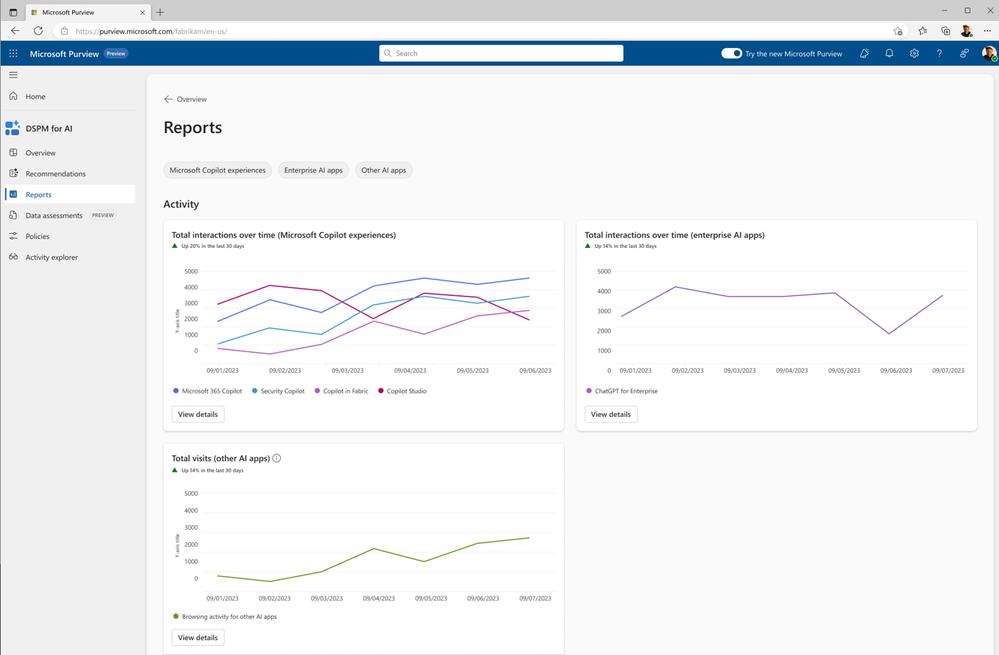Click the Microsoft Purview header title

pos(64,54)
